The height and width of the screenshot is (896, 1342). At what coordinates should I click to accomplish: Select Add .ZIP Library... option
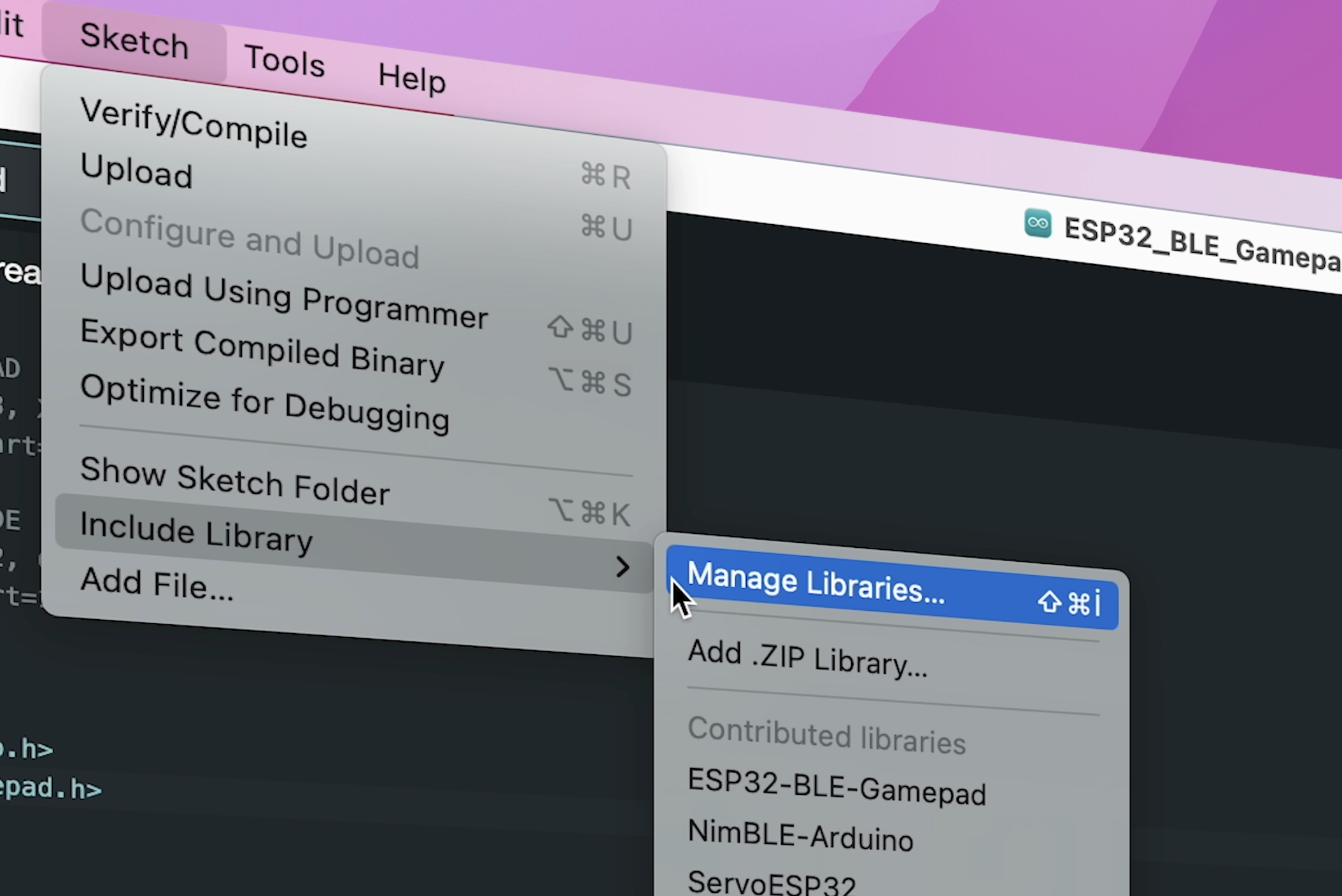coord(807,658)
